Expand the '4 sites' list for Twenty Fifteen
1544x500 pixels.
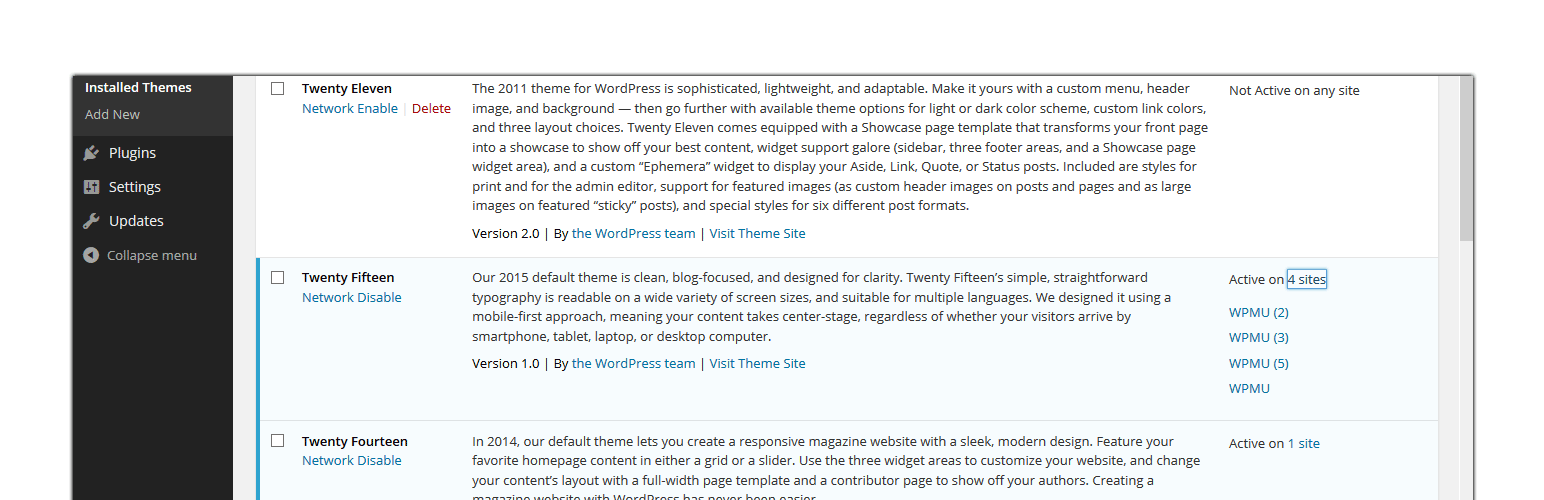pyautogui.click(x=1306, y=279)
